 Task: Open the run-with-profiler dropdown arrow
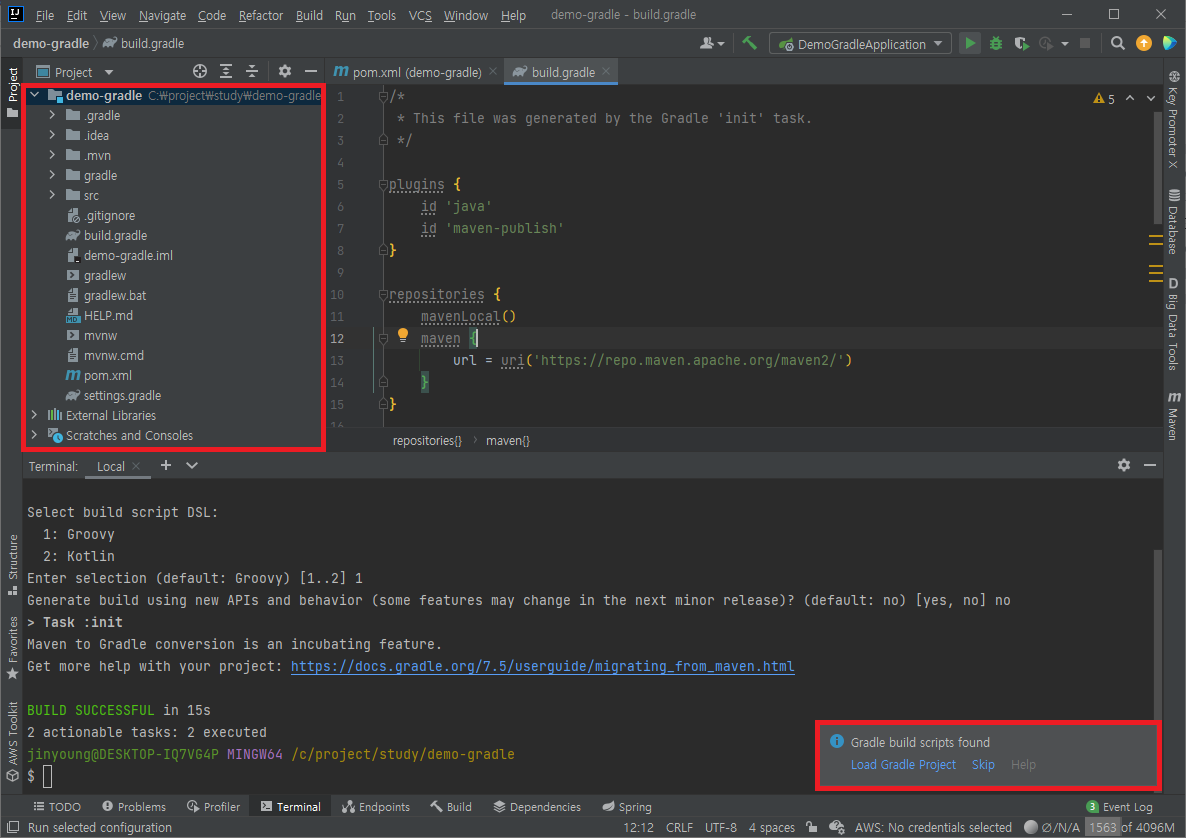[1065, 44]
